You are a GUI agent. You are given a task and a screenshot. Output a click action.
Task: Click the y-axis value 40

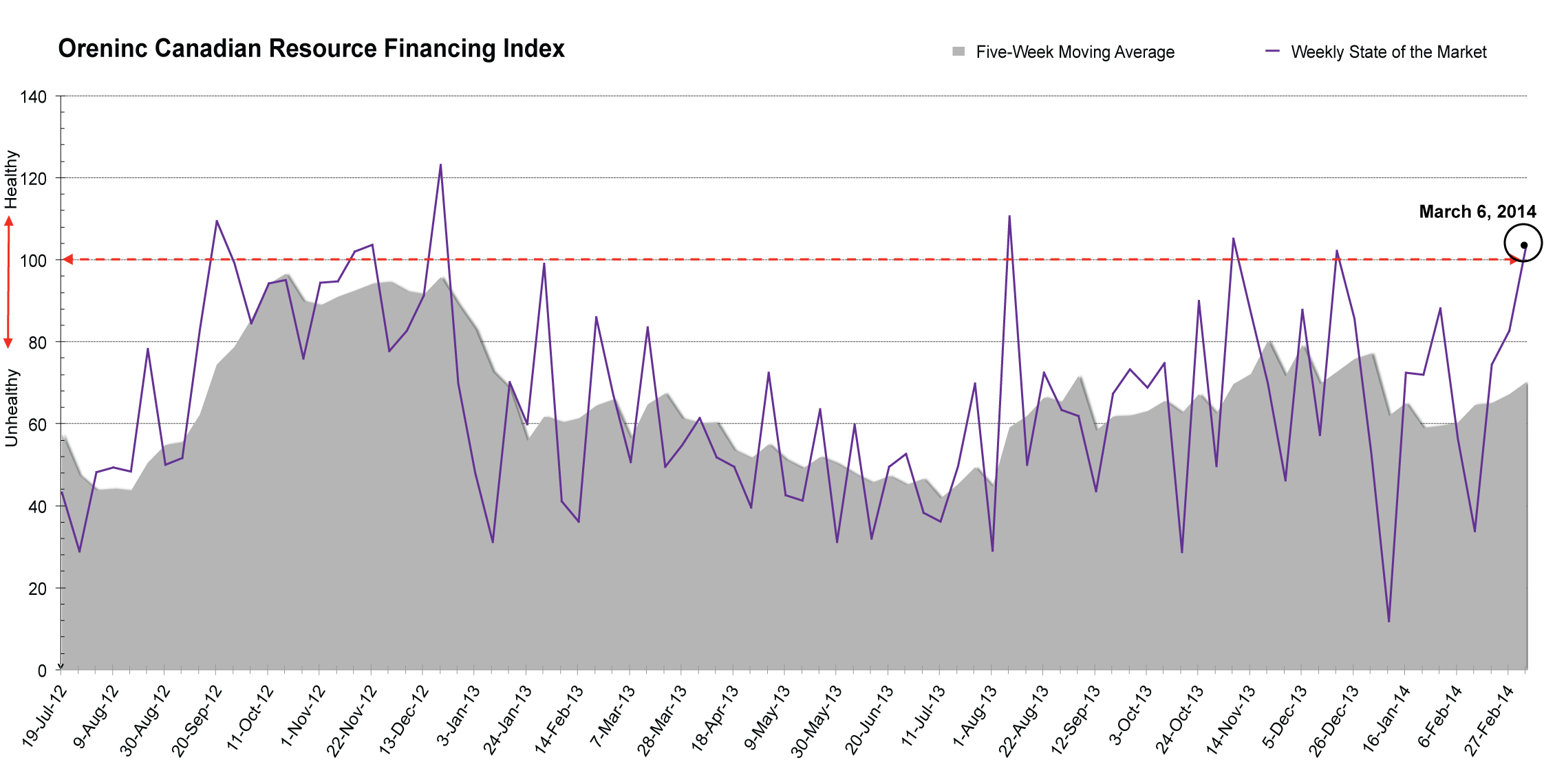38,507
